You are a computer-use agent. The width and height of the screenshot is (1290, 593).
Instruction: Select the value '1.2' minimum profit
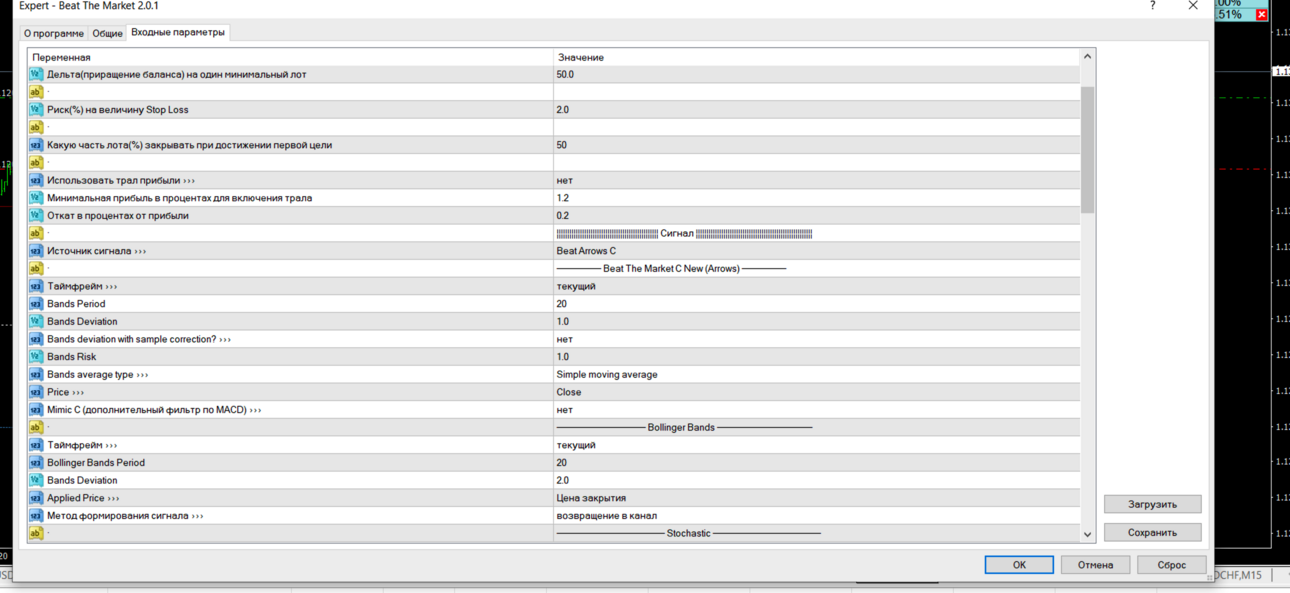[817, 198]
